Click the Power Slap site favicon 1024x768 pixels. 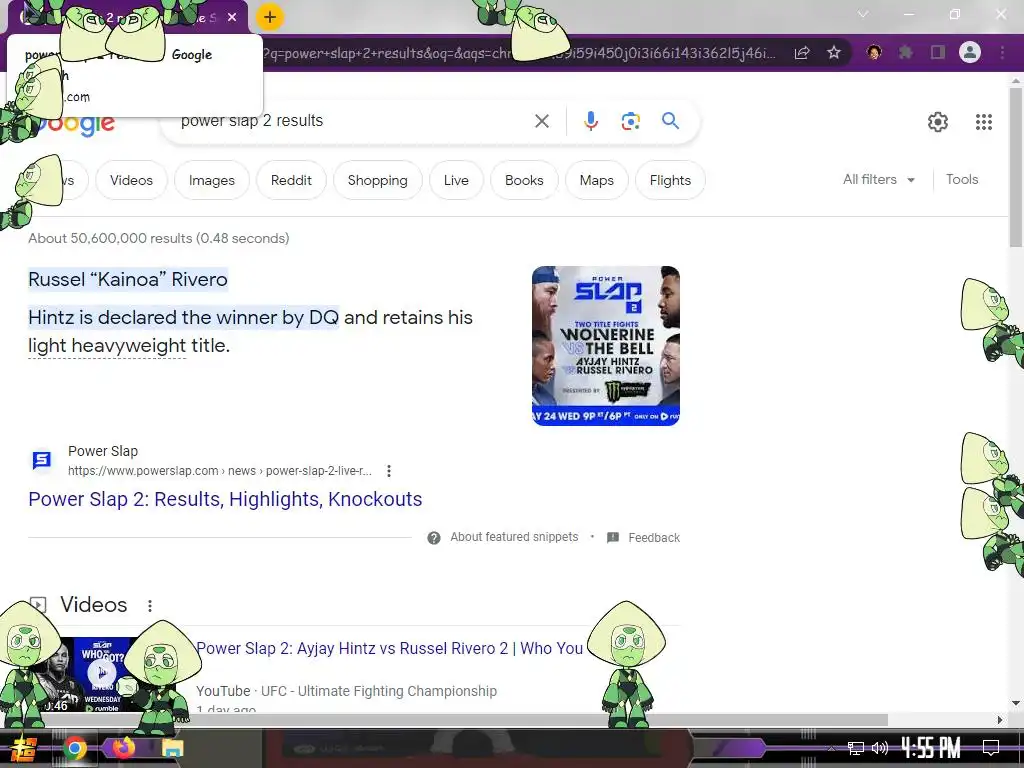pos(42,460)
